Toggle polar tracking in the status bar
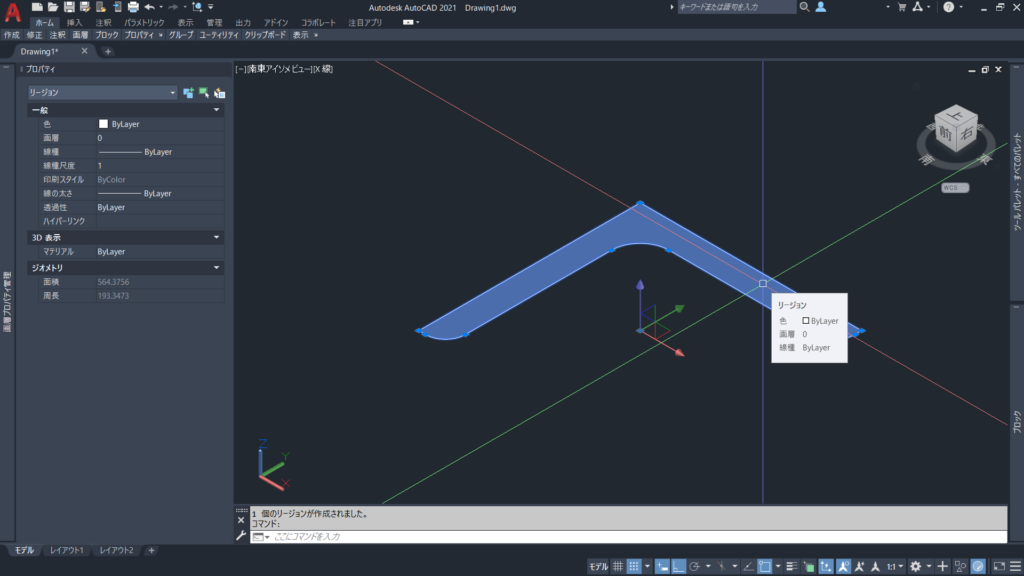 [694, 565]
